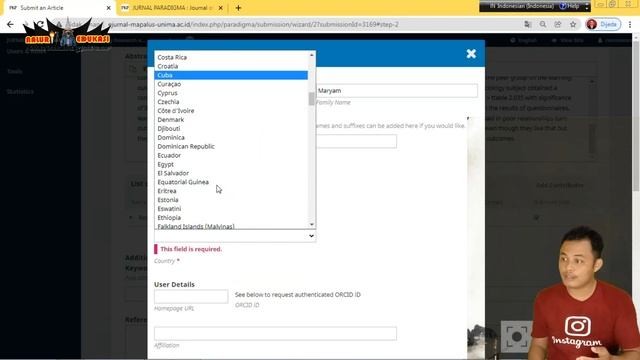Image resolution: width=640 pixels, height=360 pixels.
Task: Open Chrome three-dot menu
Action: click(630, 24)
